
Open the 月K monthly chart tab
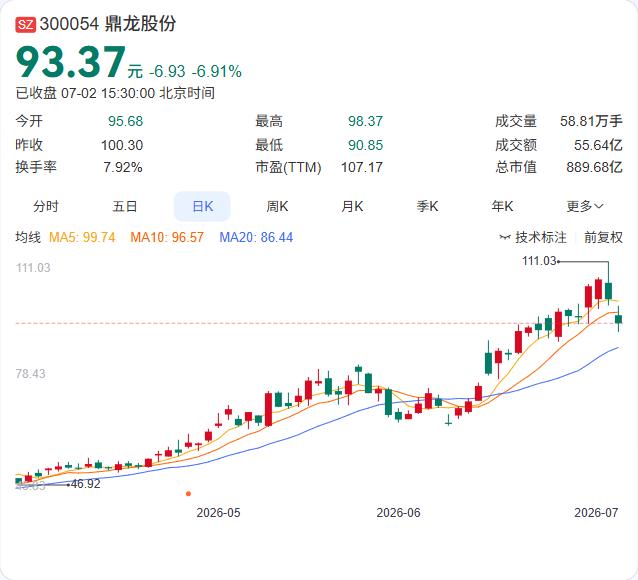352,206
